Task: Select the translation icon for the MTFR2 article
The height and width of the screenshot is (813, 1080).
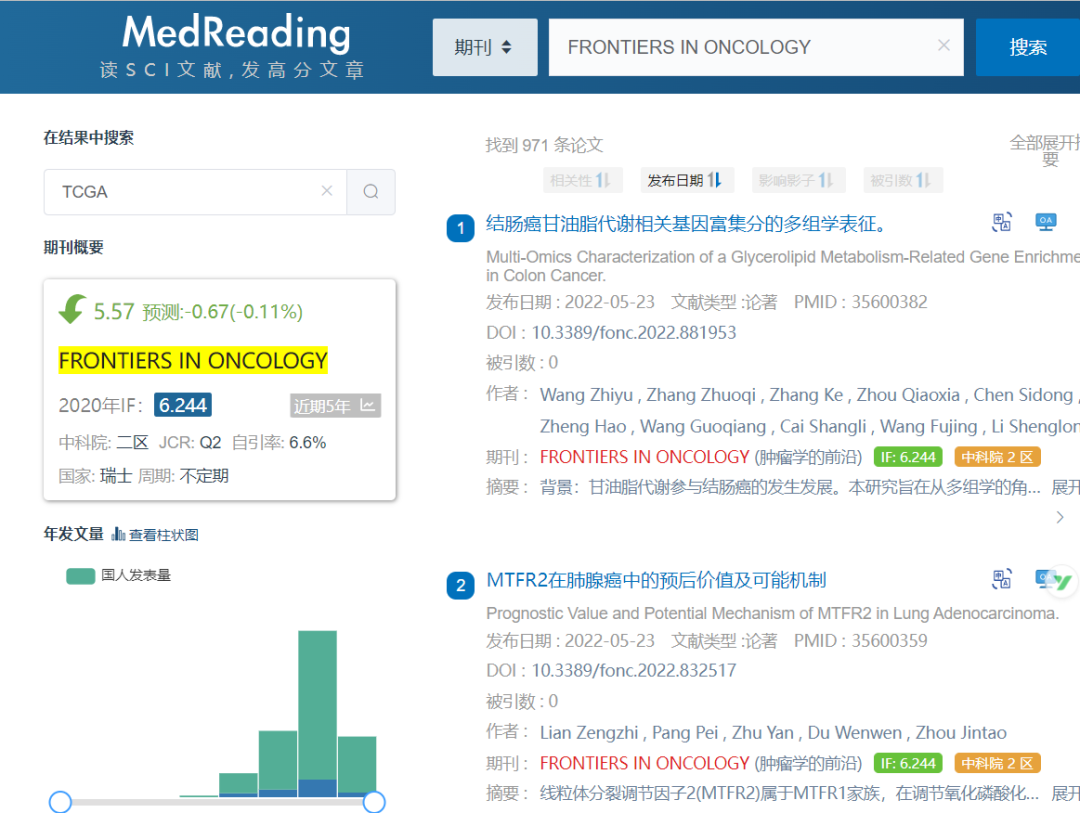Action: (x=1001, y=579)
